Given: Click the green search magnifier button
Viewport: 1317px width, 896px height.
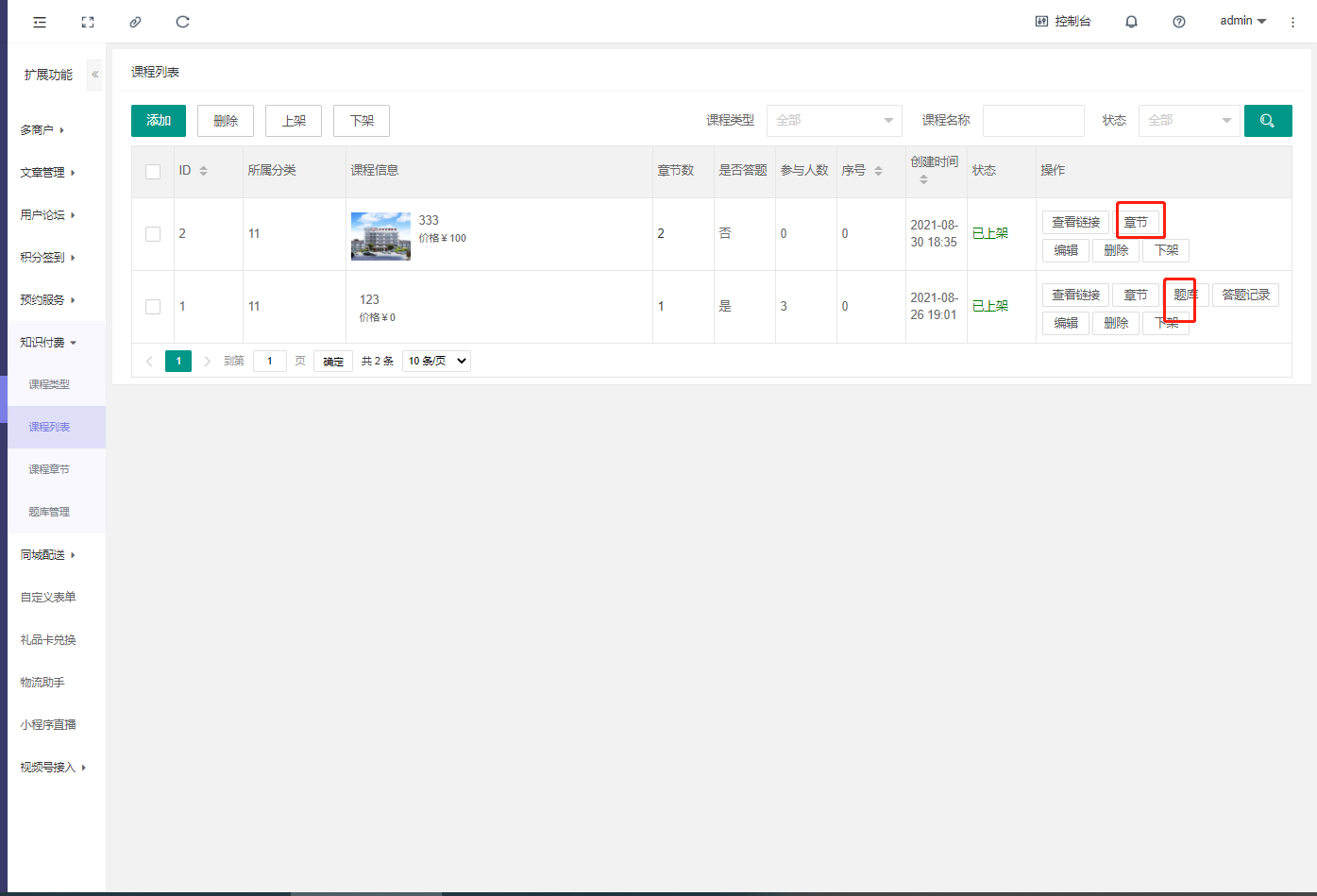Looking at the screenshot, I should pos(1267,121).
